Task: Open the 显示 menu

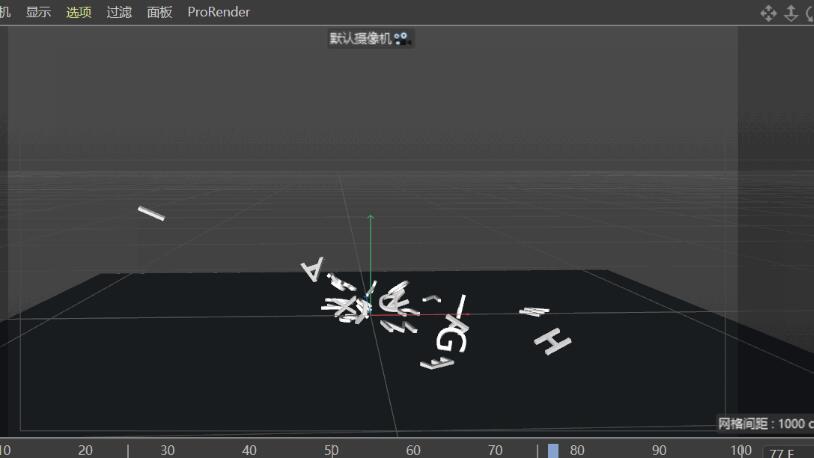Action: [x=38, y=12]
